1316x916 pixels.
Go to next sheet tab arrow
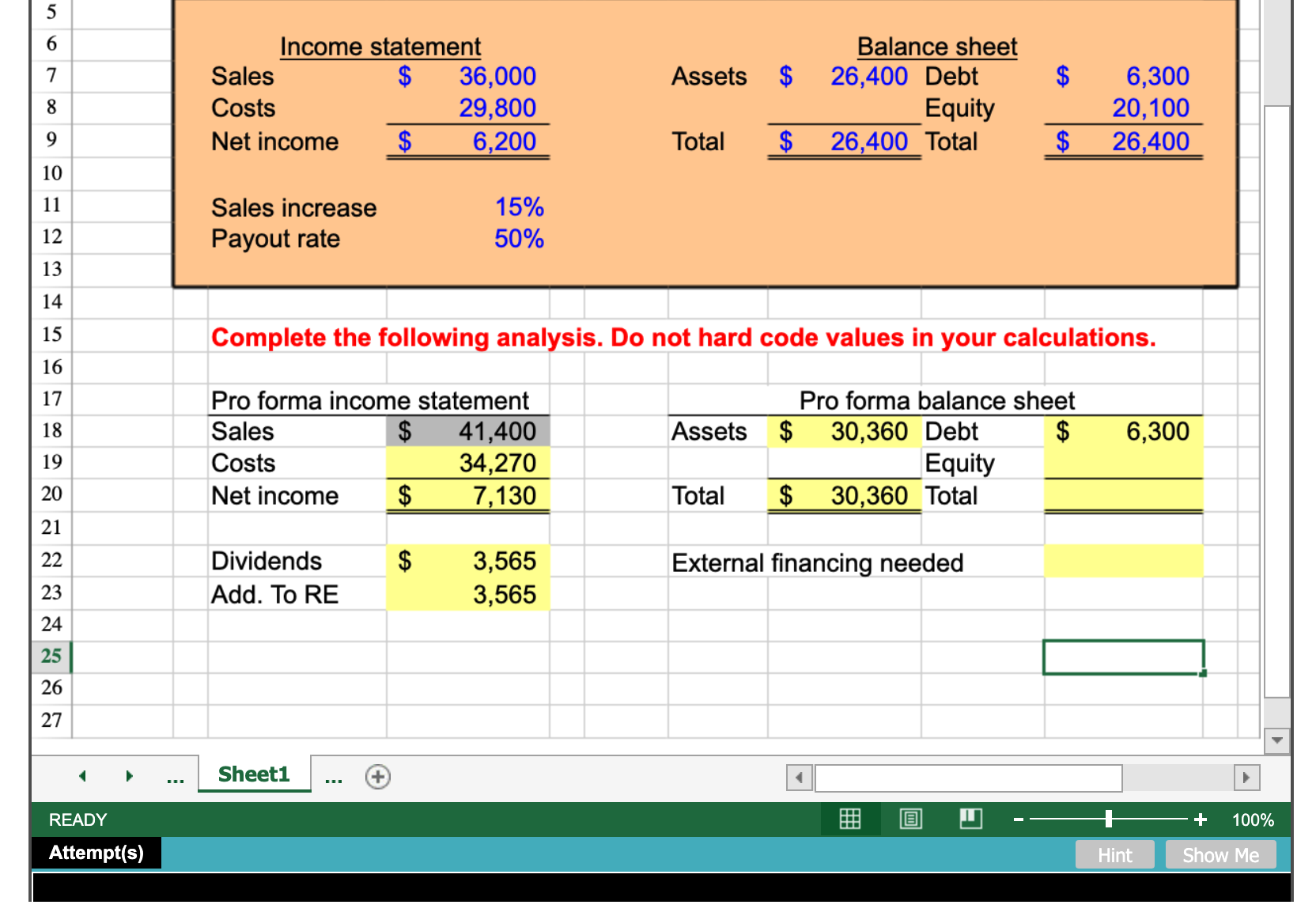tap(129, 776)
